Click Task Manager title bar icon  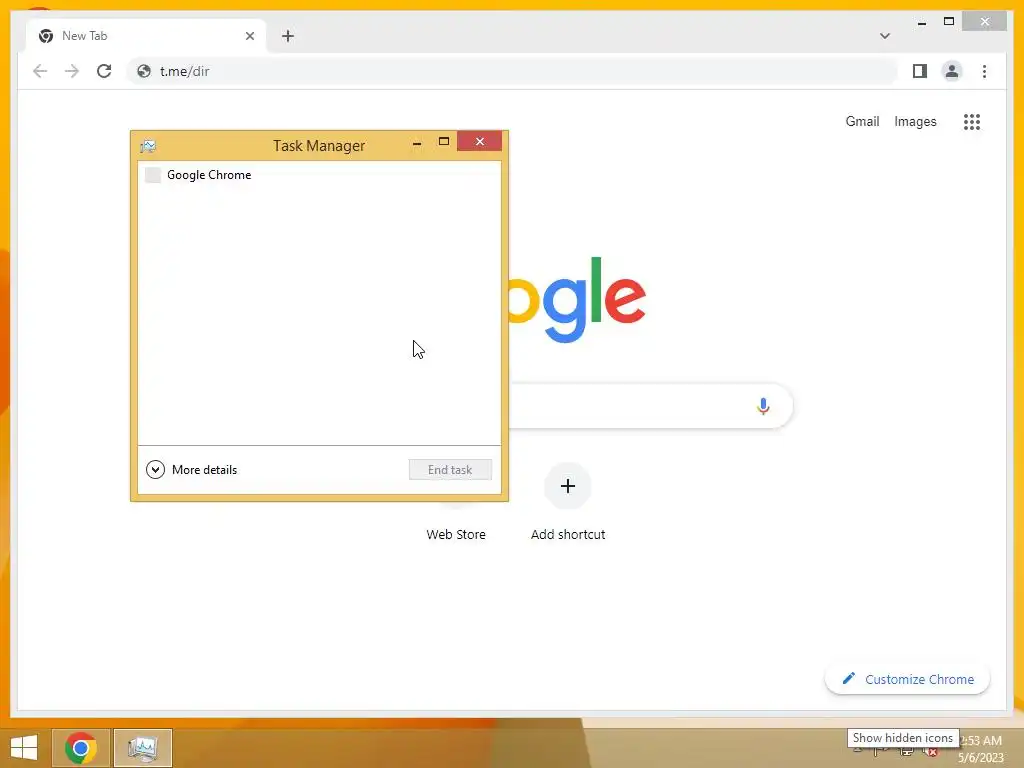[x=148, y=146]
